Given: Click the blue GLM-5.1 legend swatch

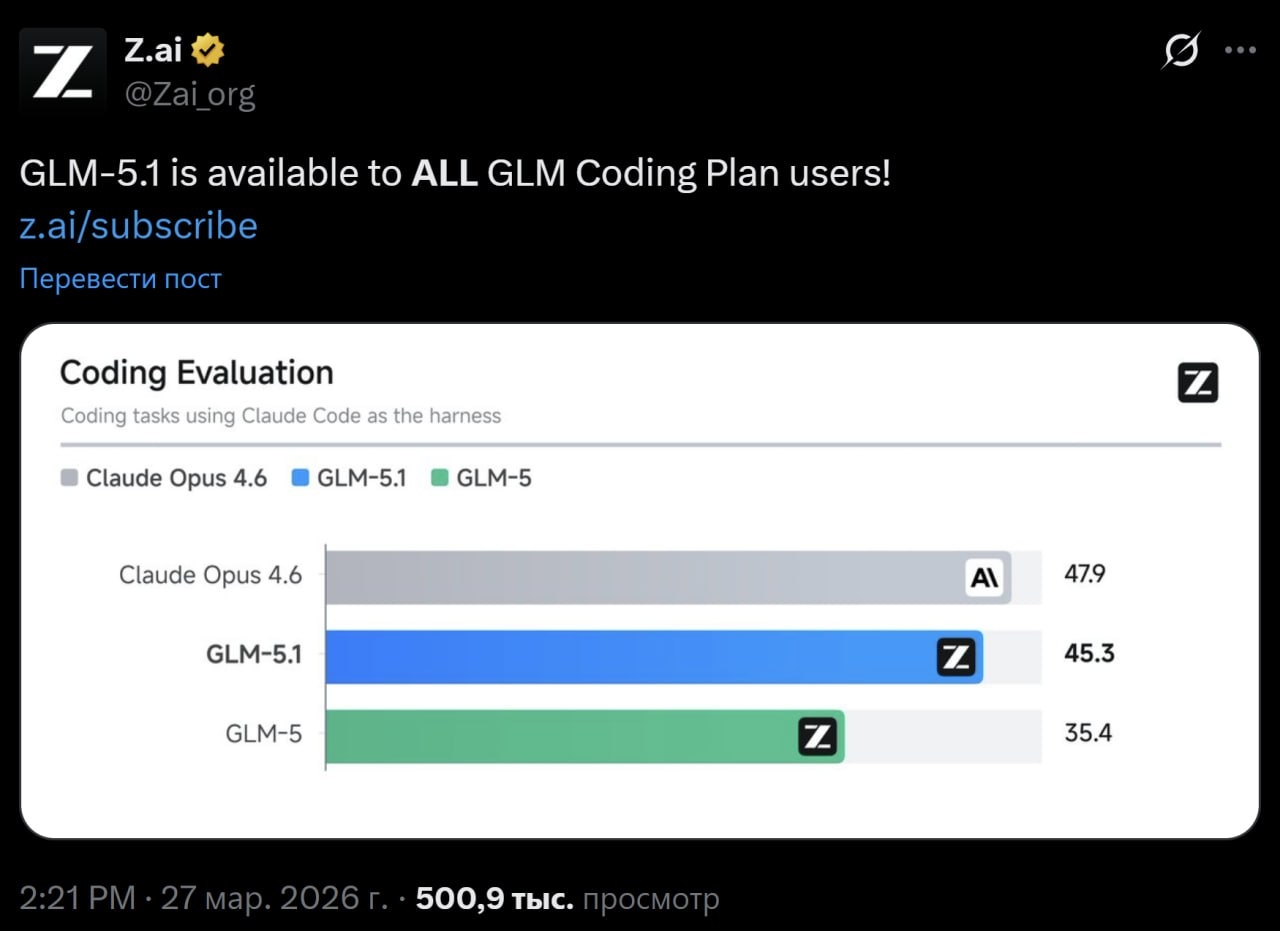Looking at the screenshot, I should [x=300, y=478].
